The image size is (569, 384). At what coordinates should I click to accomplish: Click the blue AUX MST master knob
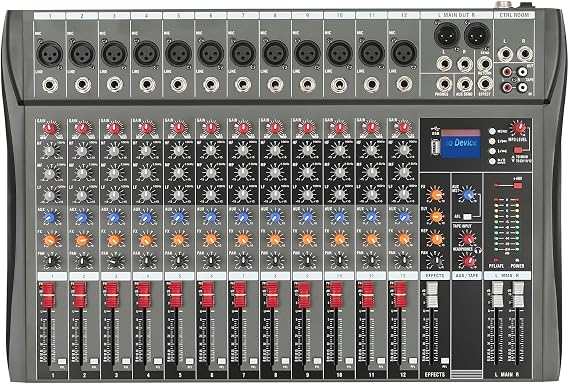click(467, 195)
